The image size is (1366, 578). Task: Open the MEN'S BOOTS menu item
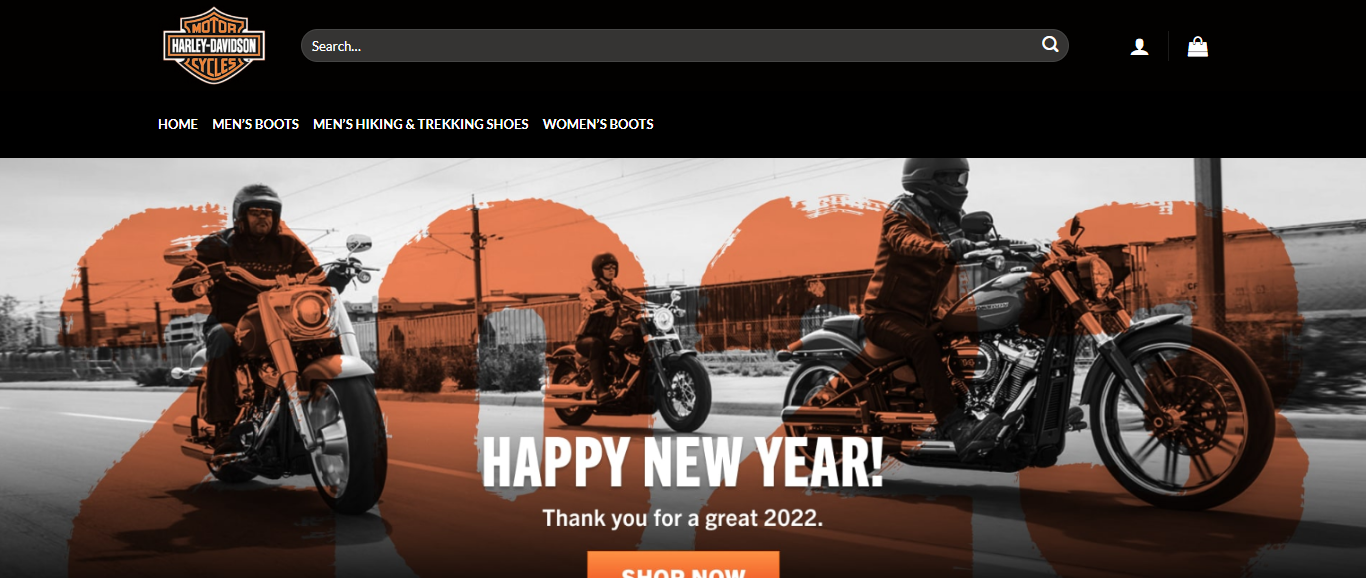255,124
